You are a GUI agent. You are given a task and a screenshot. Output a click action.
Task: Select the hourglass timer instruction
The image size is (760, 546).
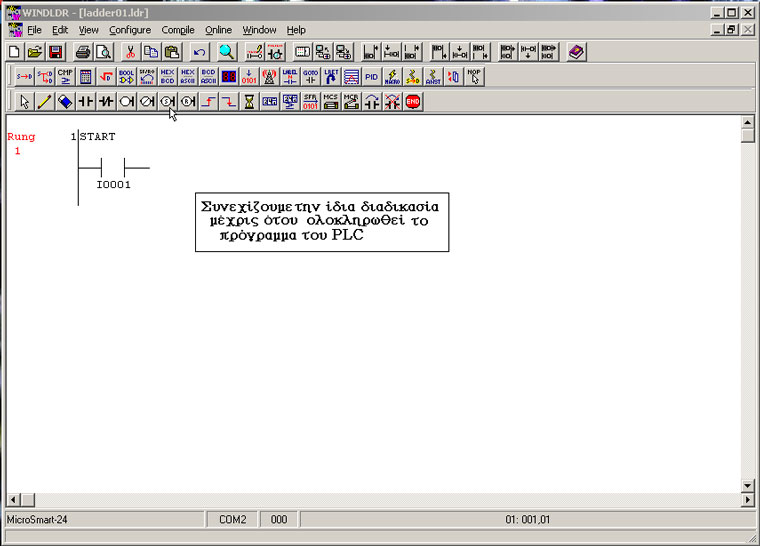tap(249, 101)
